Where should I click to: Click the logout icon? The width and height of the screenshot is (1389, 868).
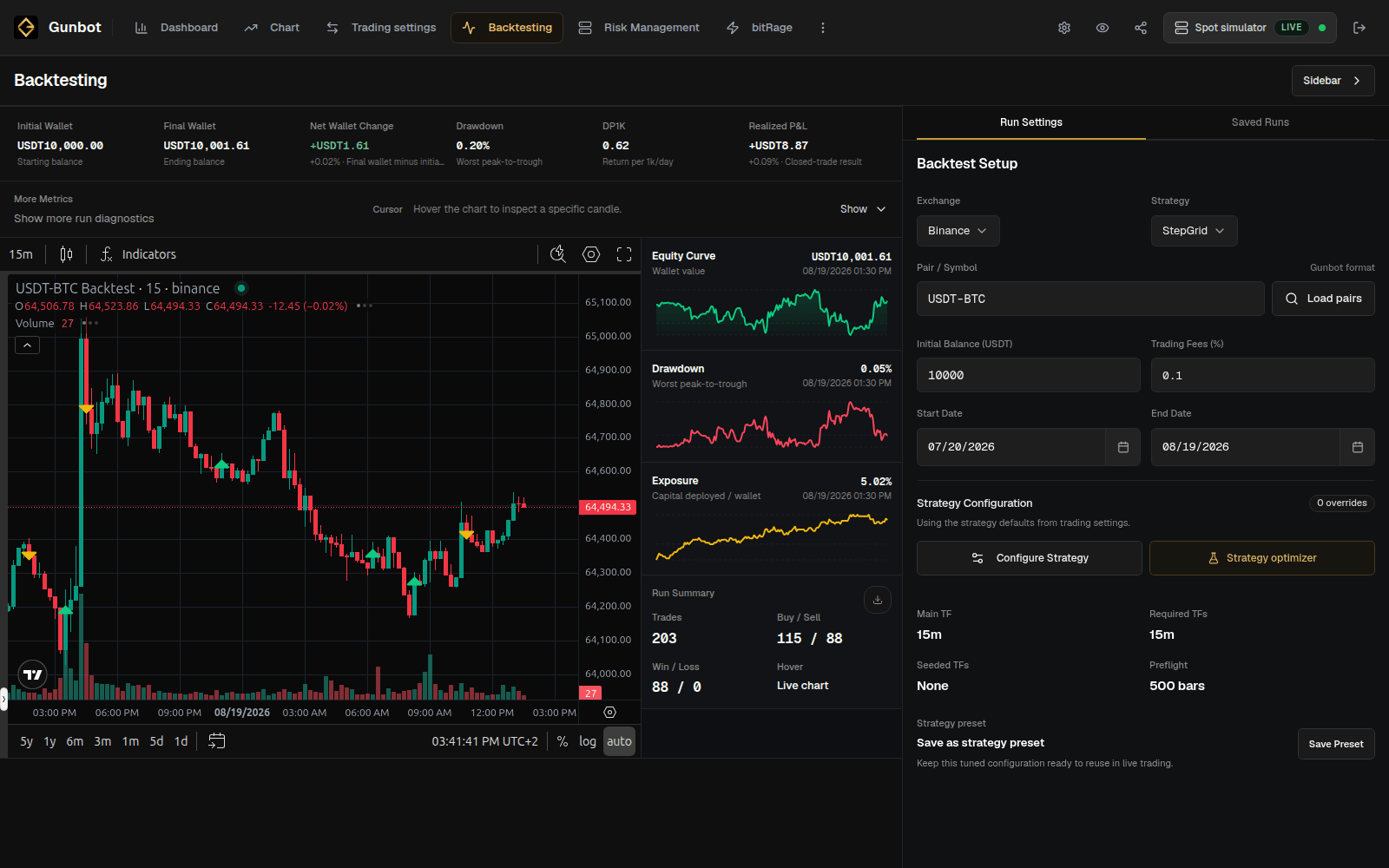pyautogui.click(x=1359, y=28)
